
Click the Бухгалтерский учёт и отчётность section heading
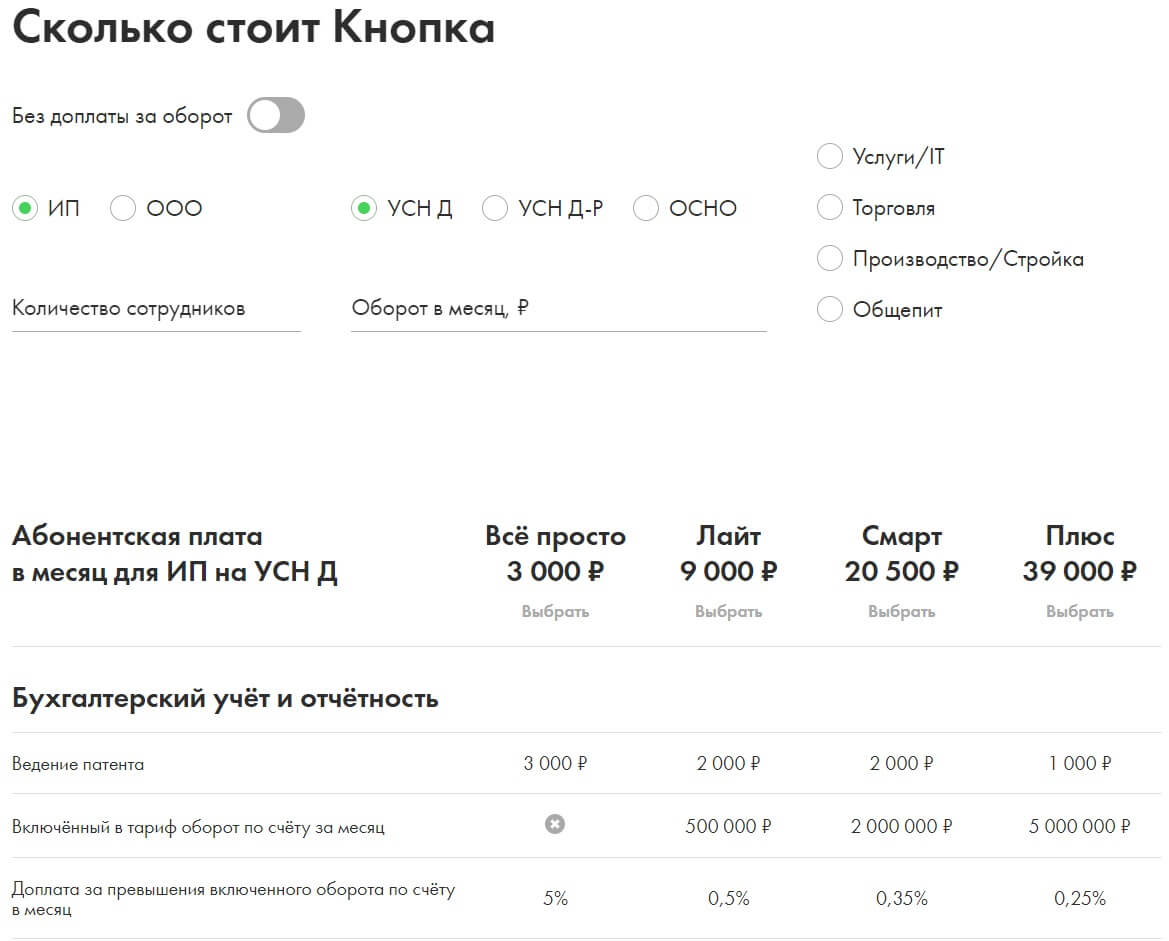tap(225, 698)
